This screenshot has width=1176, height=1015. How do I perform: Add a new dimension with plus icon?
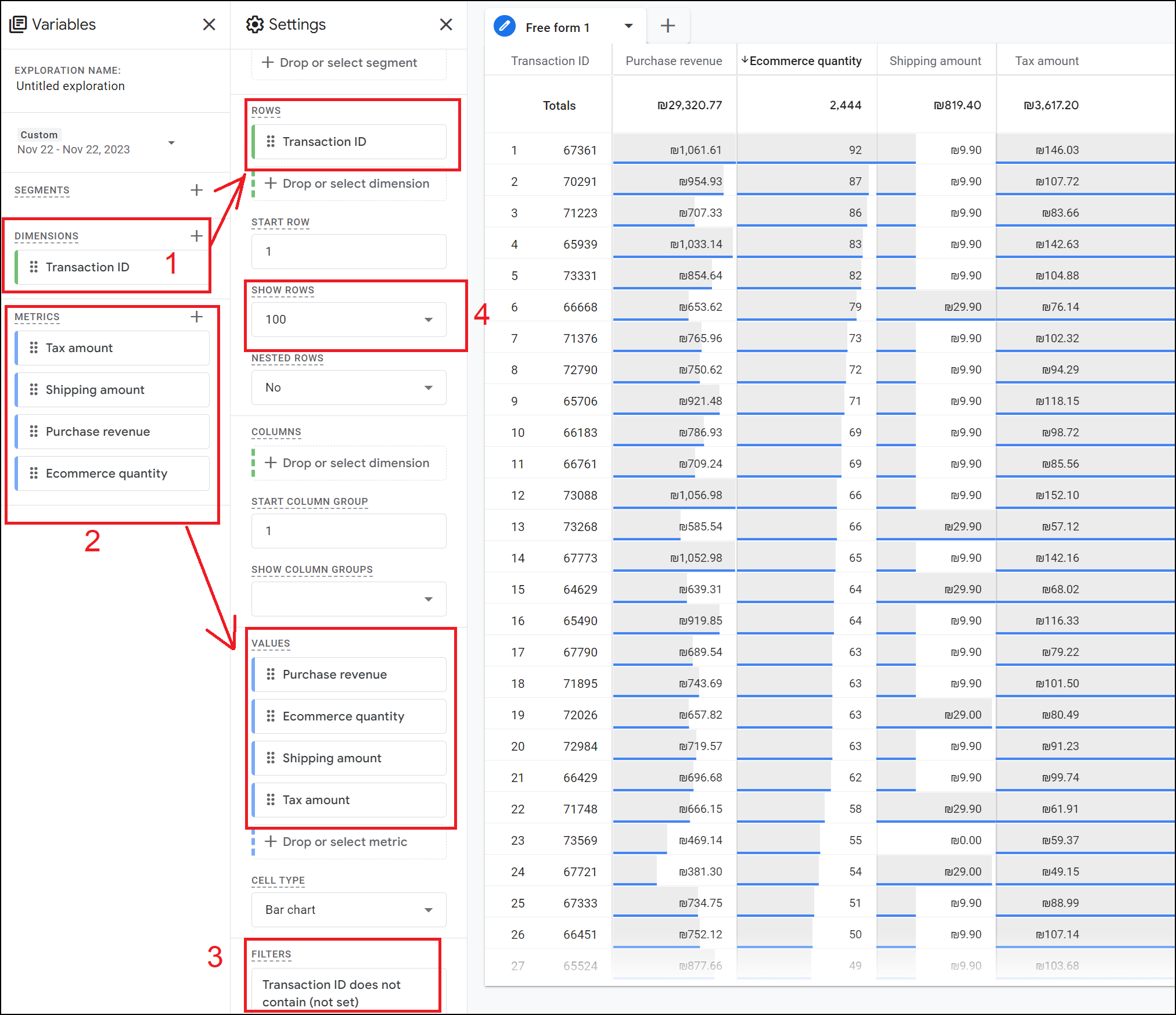196,236
